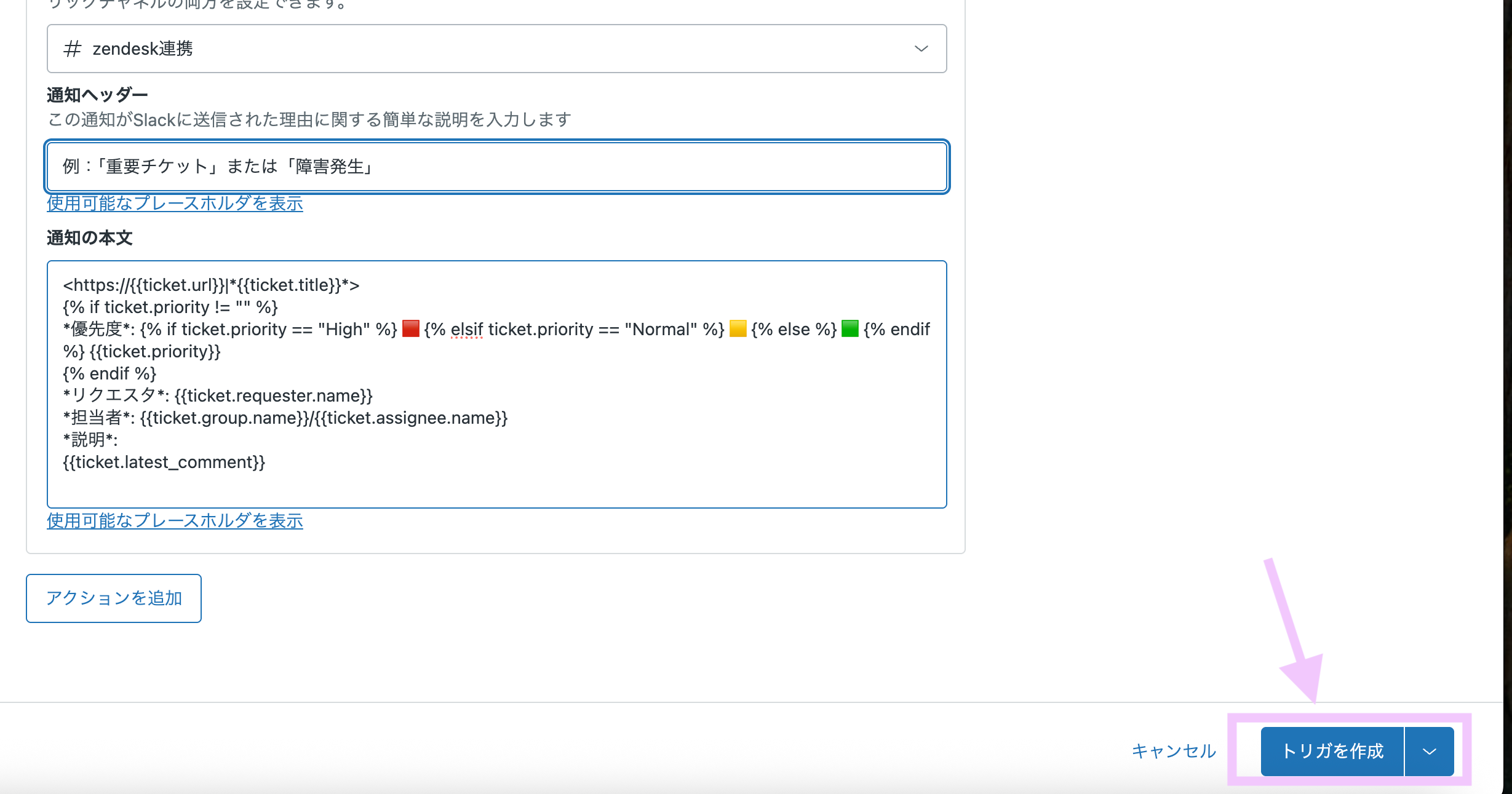Focus the 通知ヘッダー text input

(496, 167)
